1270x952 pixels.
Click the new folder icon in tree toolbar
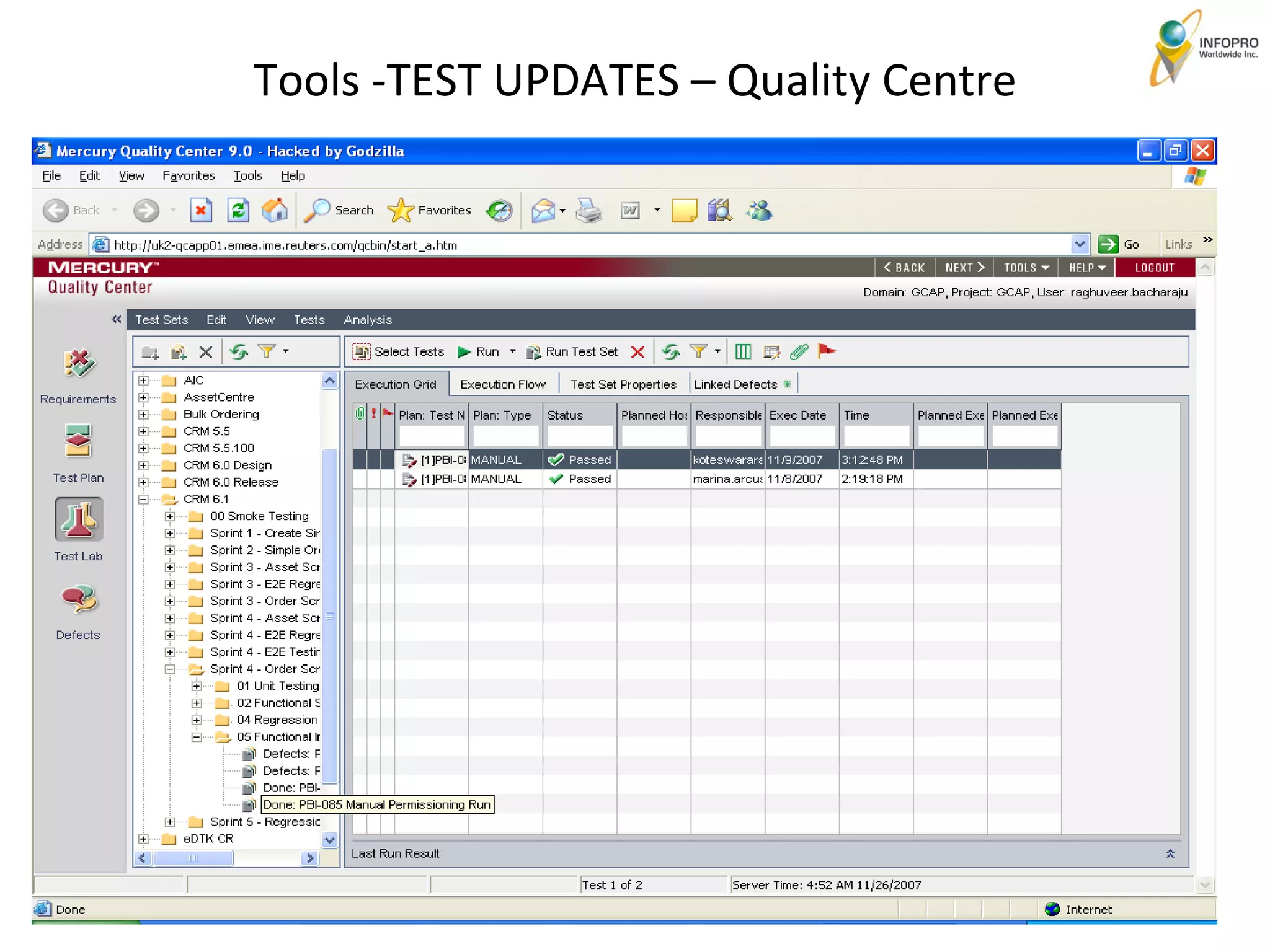coord(149,352)
